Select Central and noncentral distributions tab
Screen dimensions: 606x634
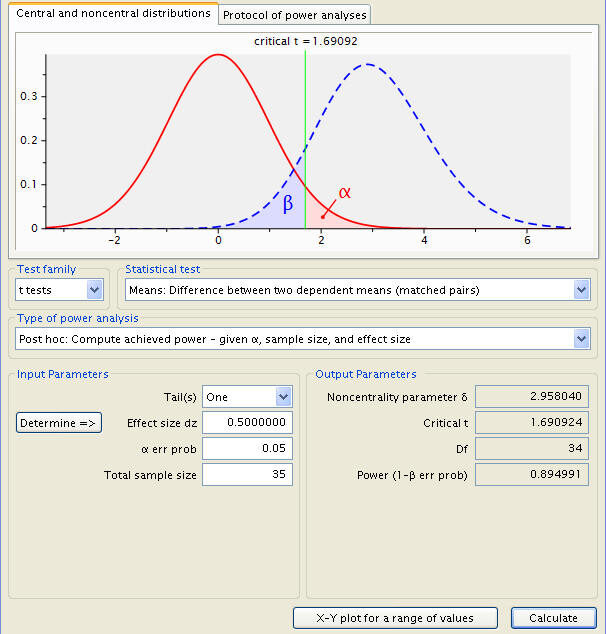(x=113, y=13)
